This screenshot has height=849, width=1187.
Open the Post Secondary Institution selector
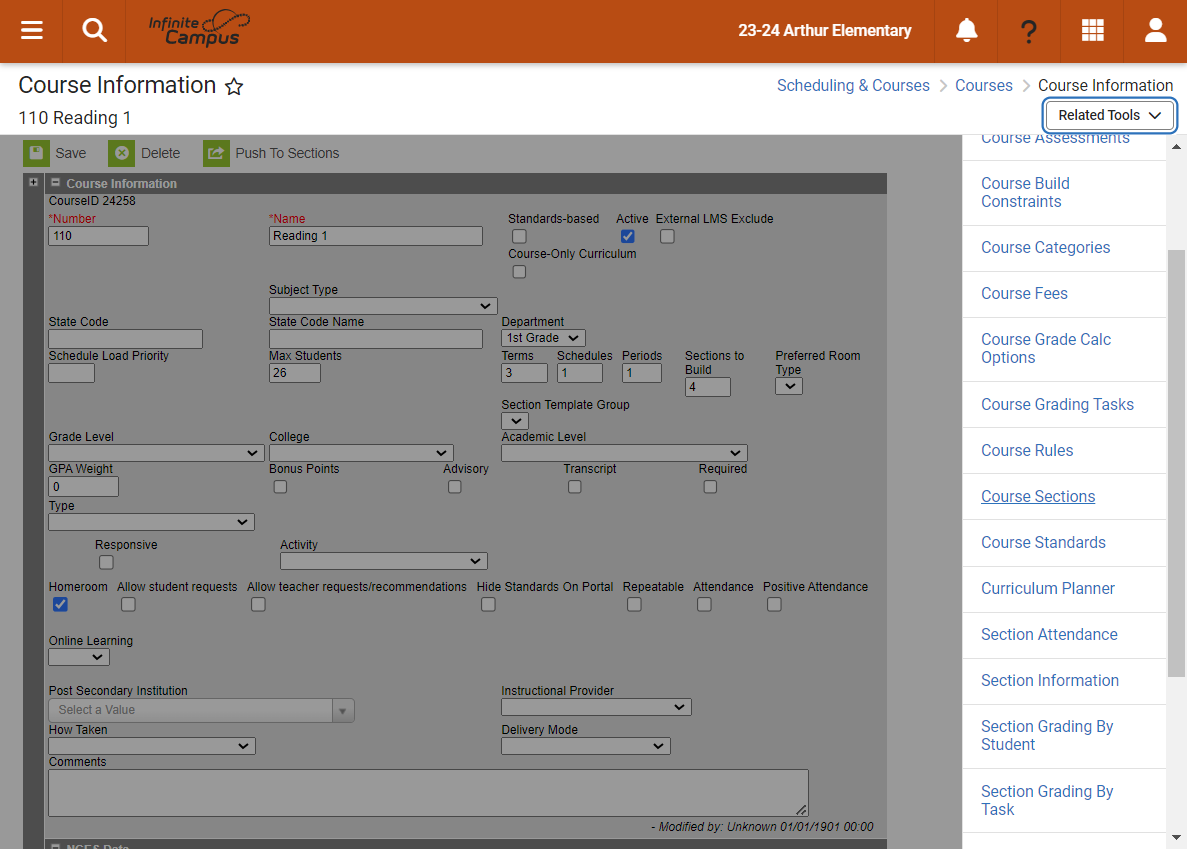tap(201, 710)
